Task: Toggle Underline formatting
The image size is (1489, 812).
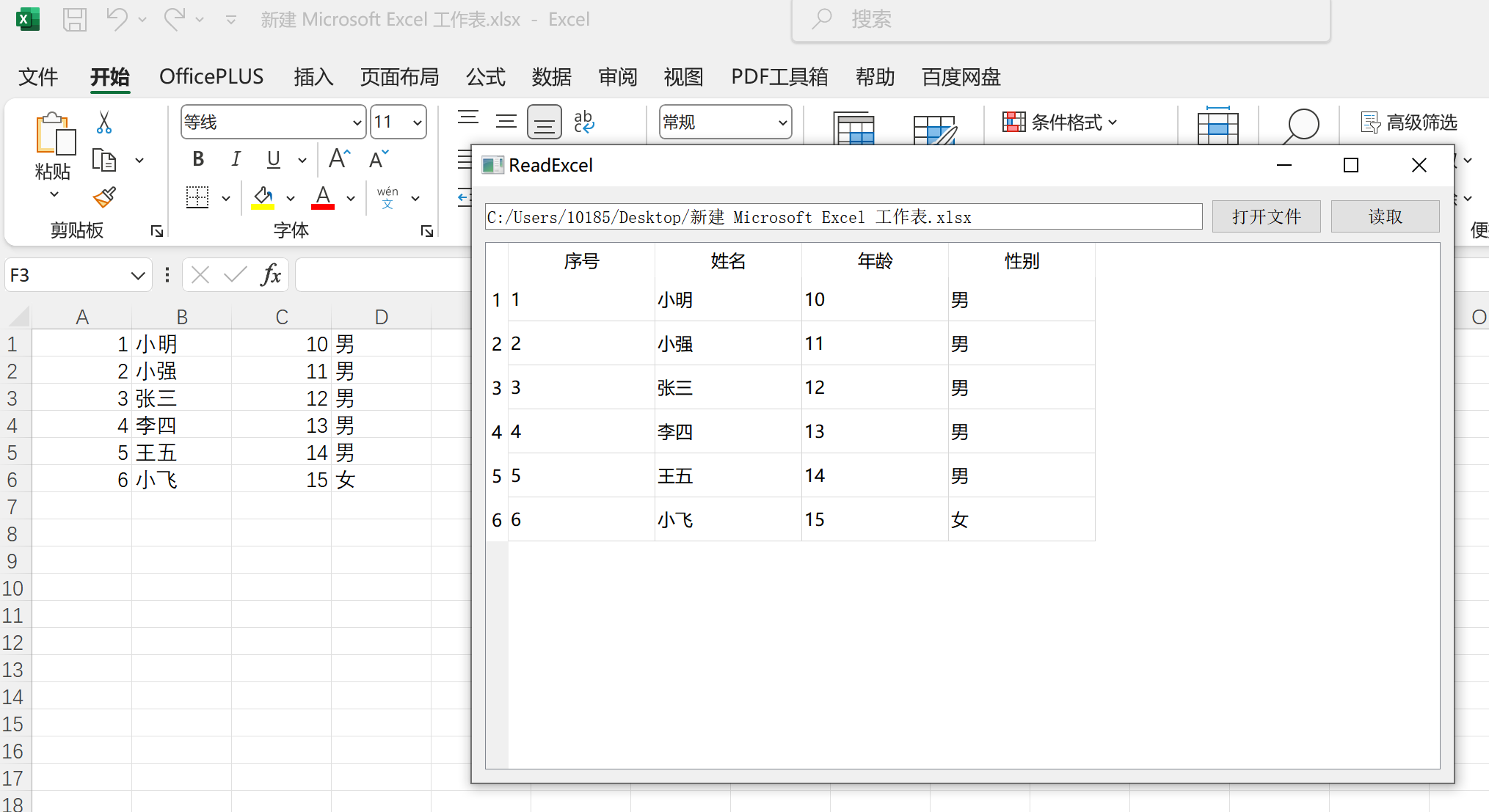Action: 274,159
